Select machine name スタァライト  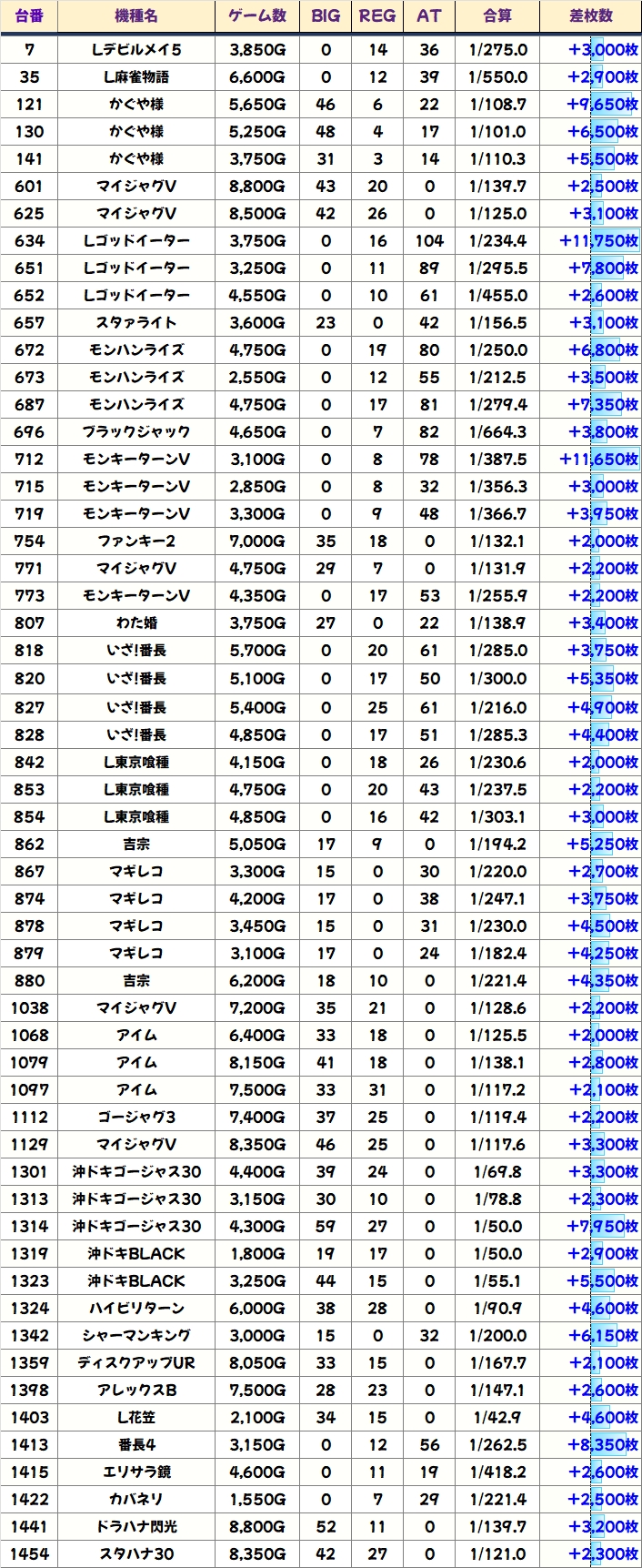(136, 323)
